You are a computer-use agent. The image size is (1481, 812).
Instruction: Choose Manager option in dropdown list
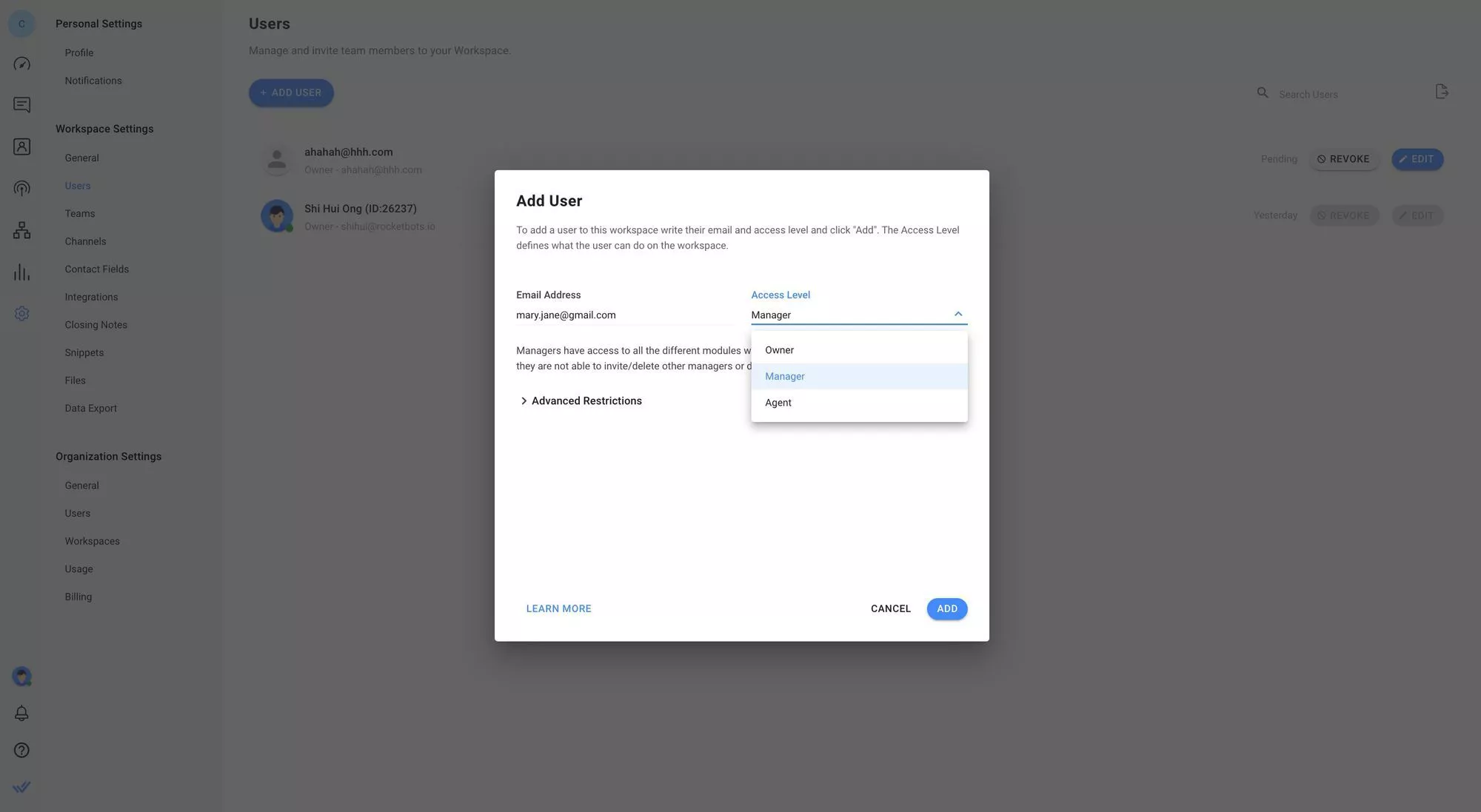point(784,377)
